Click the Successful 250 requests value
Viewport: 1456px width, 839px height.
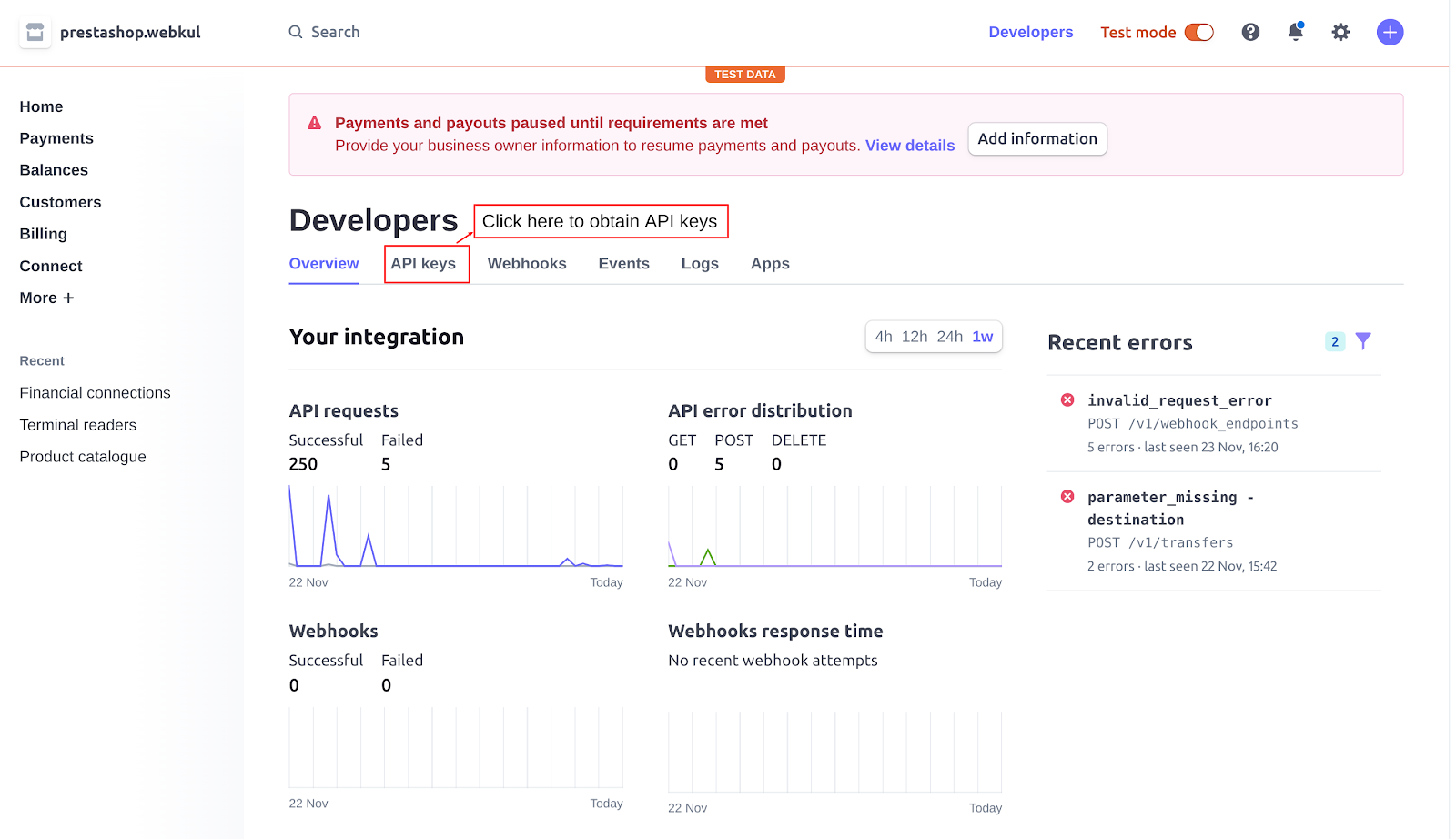(x=303, y=464)
